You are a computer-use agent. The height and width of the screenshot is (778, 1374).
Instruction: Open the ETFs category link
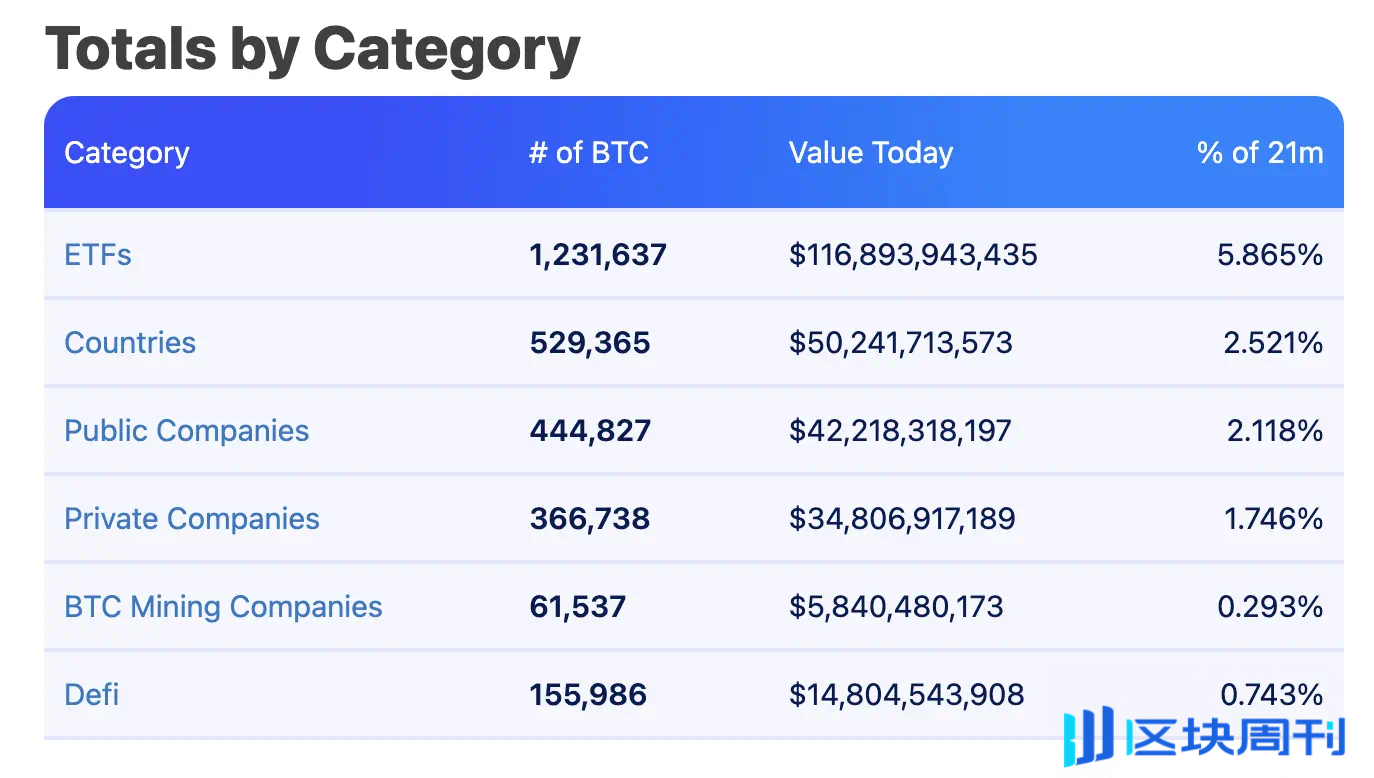click(98, 255)
